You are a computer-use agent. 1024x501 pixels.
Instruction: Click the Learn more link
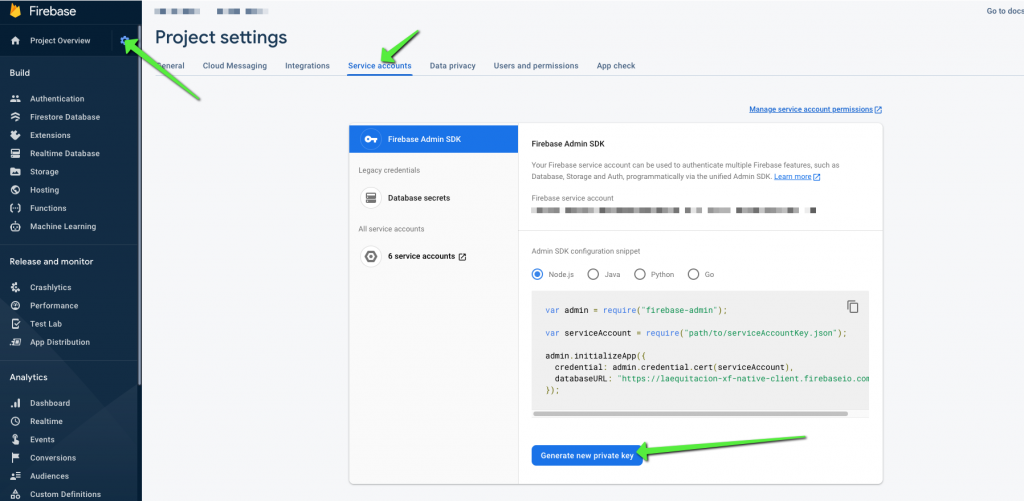[797, 176]
